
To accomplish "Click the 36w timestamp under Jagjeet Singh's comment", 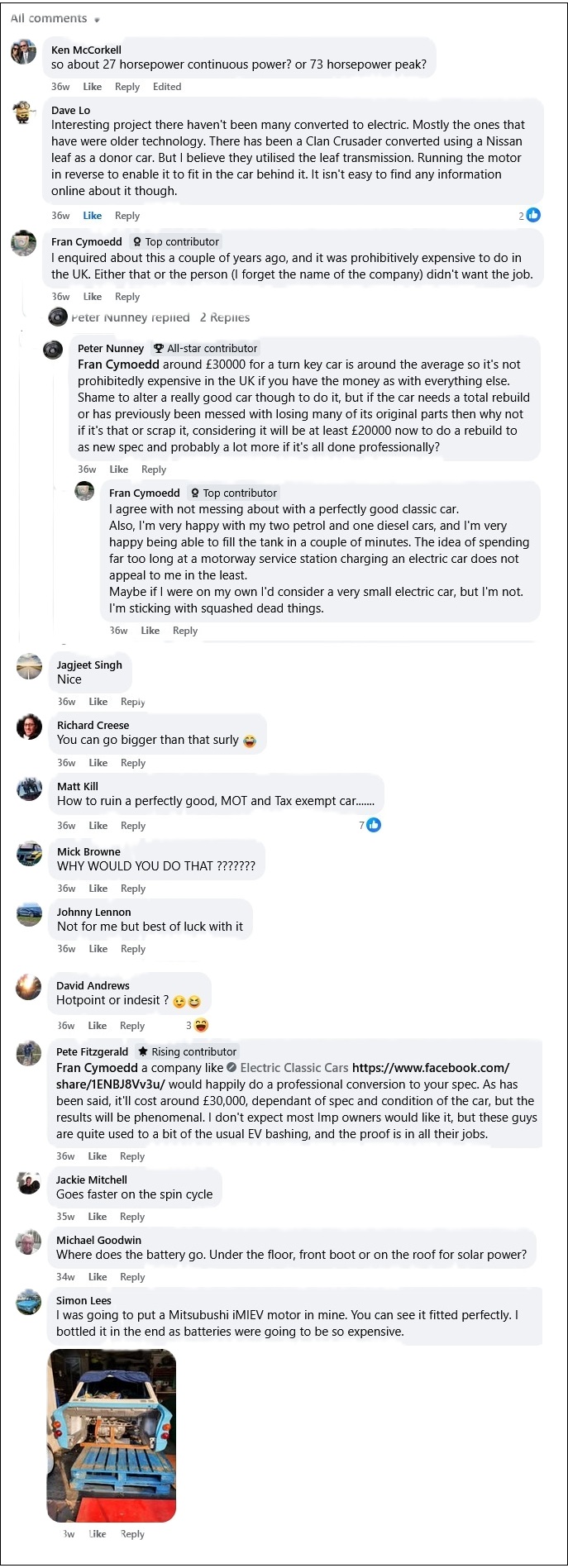I will tap(65, 701).
